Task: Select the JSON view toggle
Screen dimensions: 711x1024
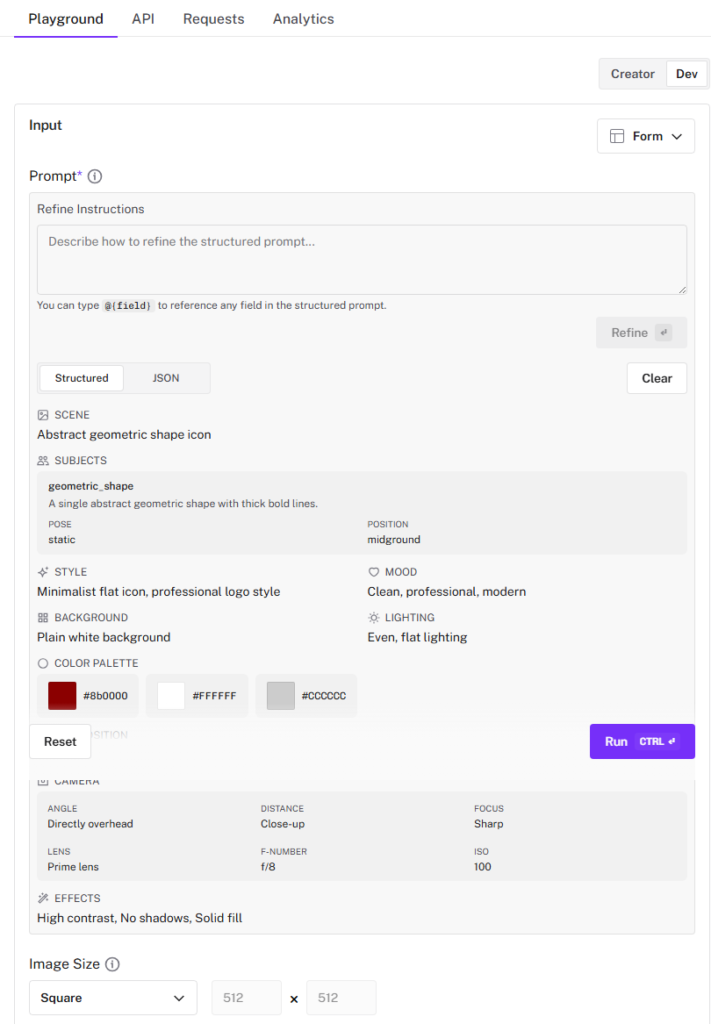Action: (x=166, y=378)
